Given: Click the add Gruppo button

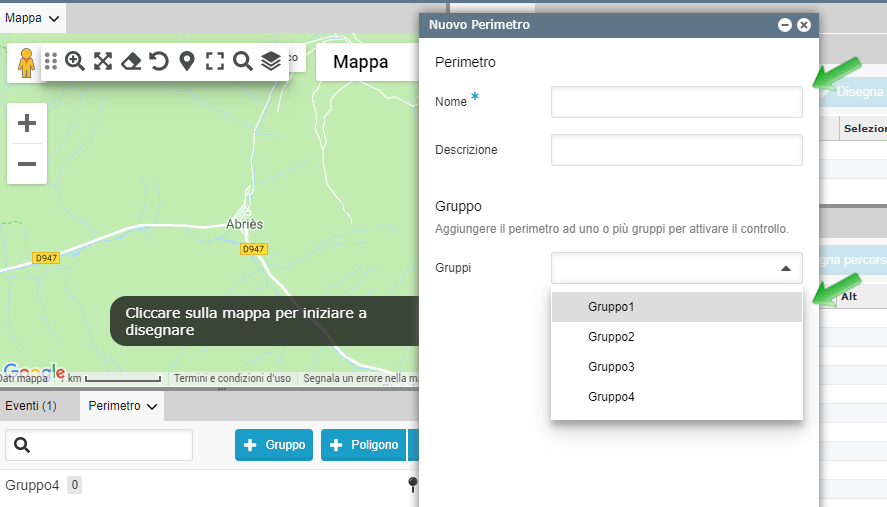Looking at the screenshot, I should [274, 445].
